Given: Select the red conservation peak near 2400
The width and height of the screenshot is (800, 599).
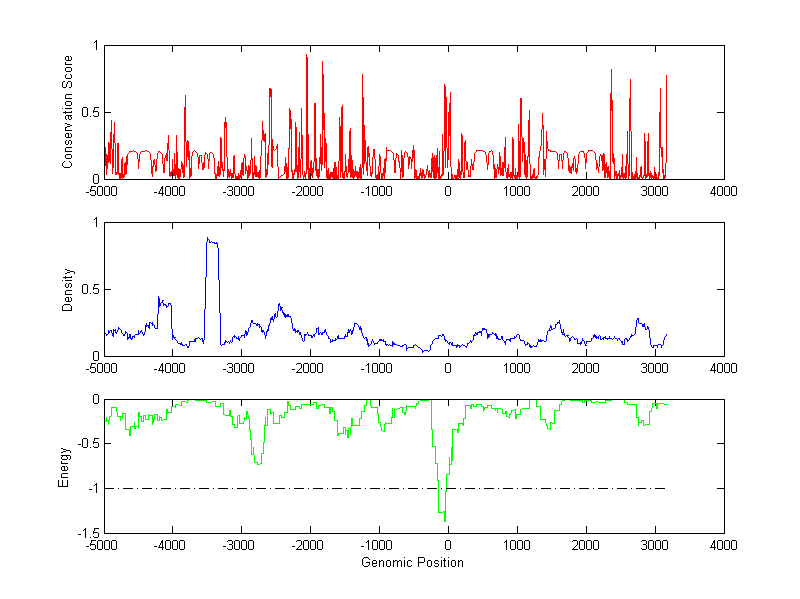Looking at the screenshot, I should (611, 70).
